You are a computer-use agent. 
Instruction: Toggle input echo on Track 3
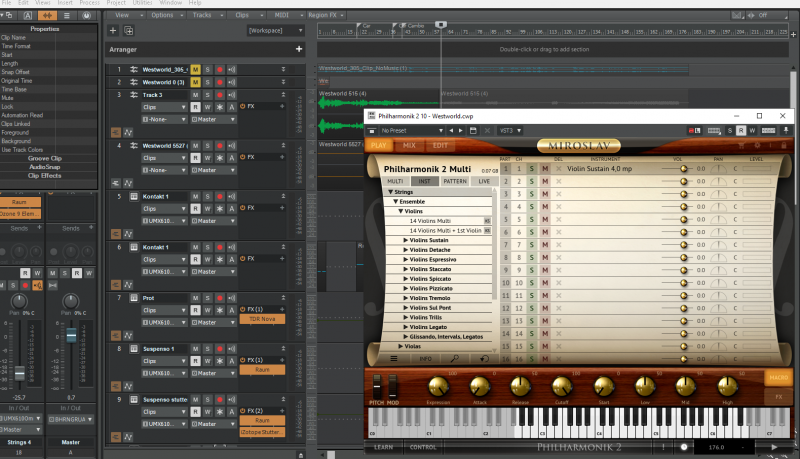tap(232, 95)
